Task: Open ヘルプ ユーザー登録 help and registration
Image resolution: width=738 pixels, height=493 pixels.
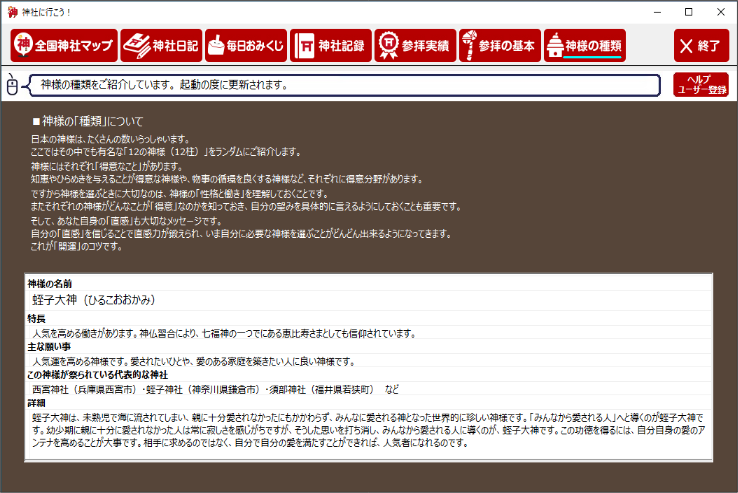Action: (700, 85)
